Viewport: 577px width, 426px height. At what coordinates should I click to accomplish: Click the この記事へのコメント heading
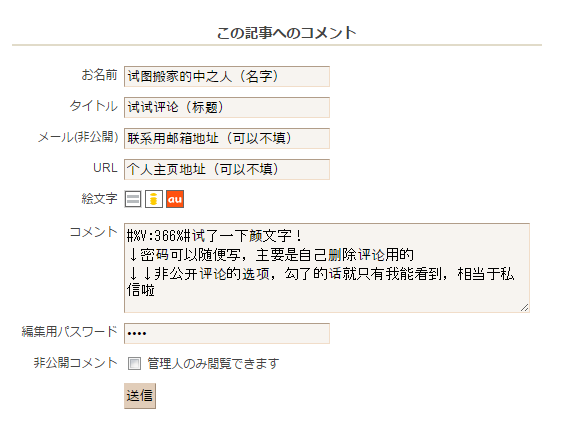point(286,33)
